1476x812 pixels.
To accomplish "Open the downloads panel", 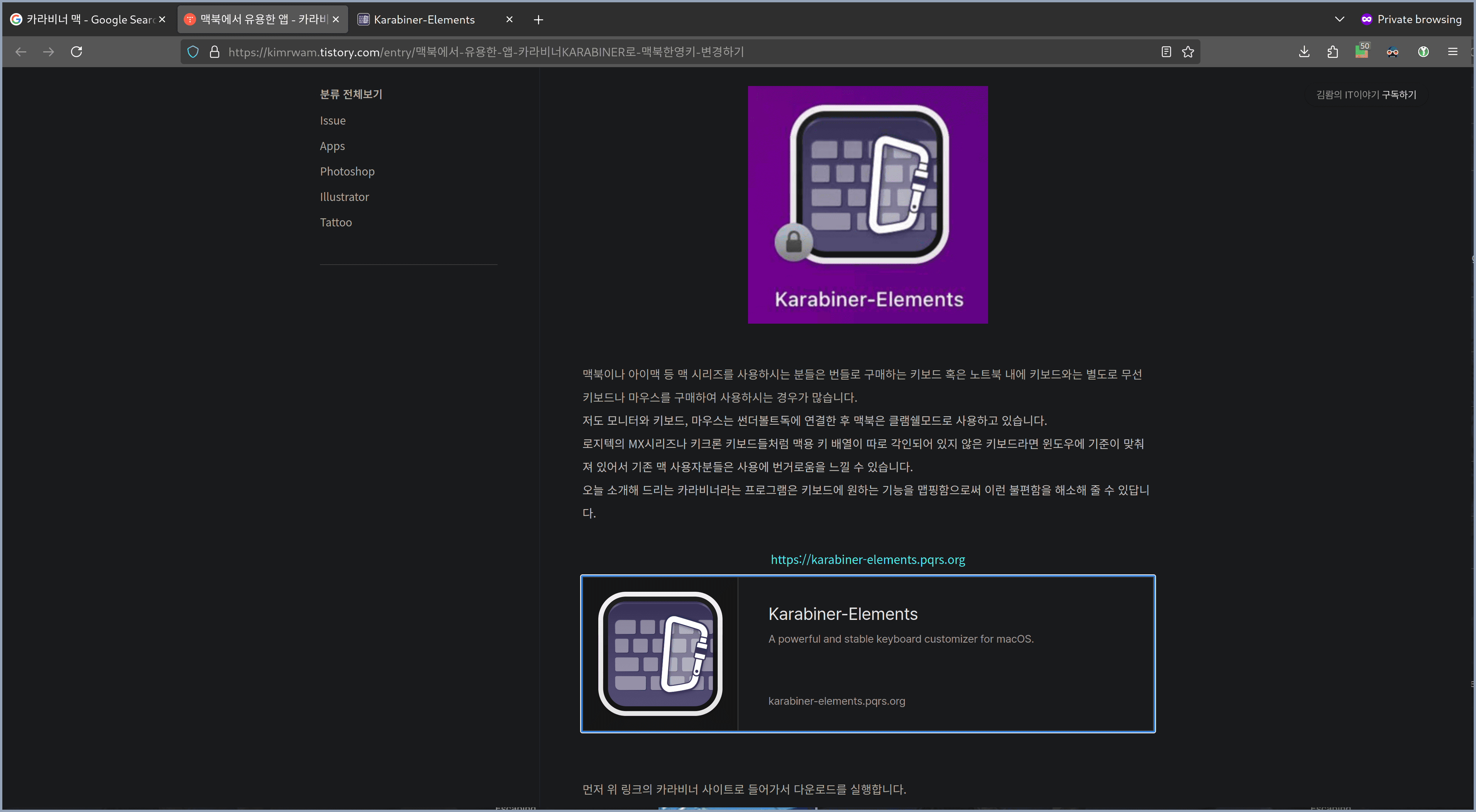I will [1304, 52].
